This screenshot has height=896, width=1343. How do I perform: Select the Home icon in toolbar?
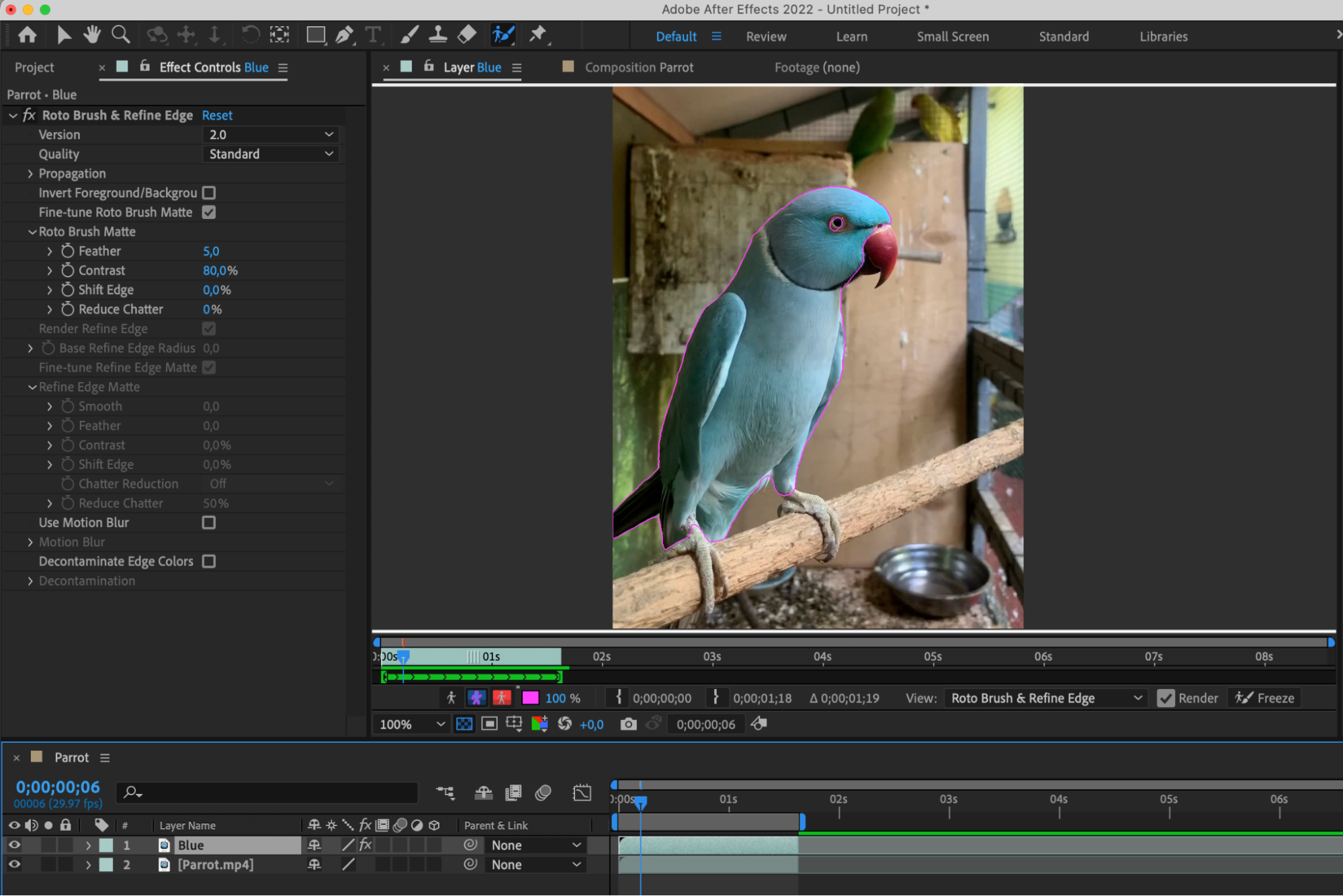coord(28,35)
